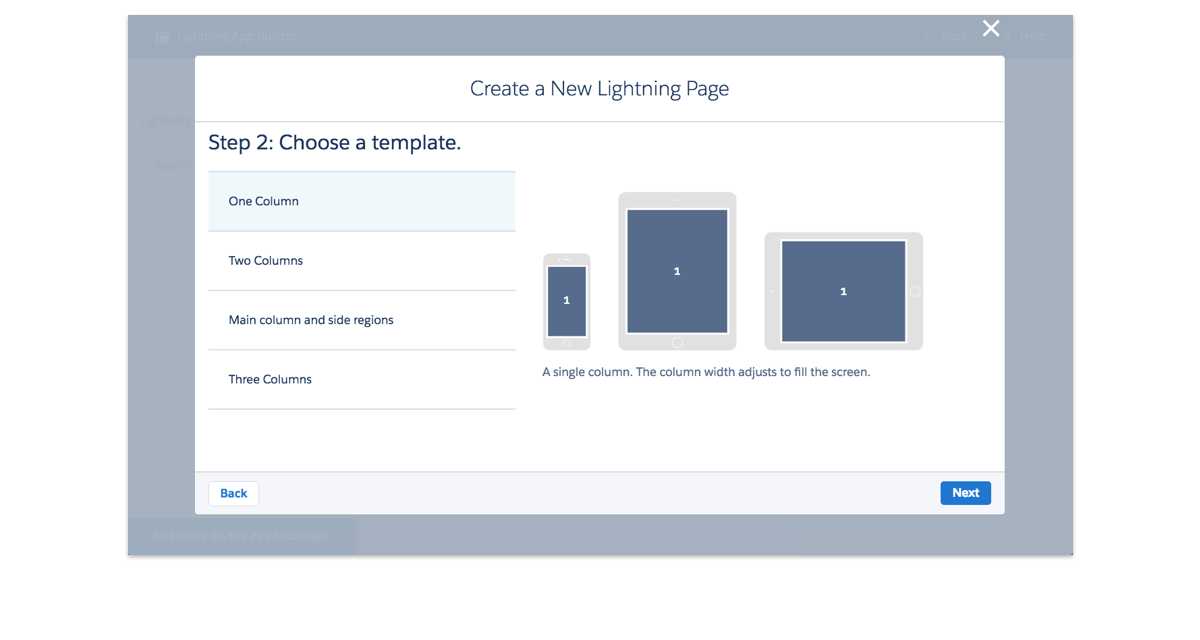
Task: Click the phone preview's home button
Action: tap(567, 343)
